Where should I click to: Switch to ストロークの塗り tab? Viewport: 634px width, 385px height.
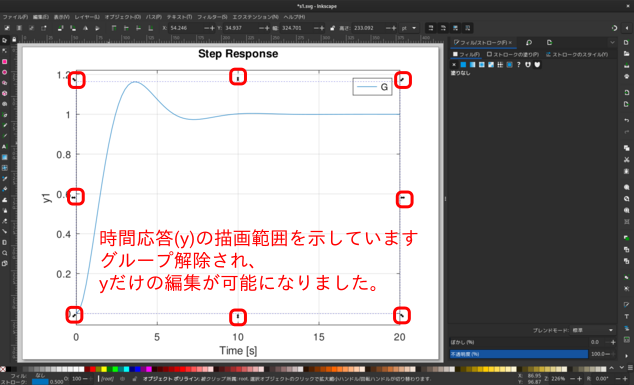coord(513,54)
